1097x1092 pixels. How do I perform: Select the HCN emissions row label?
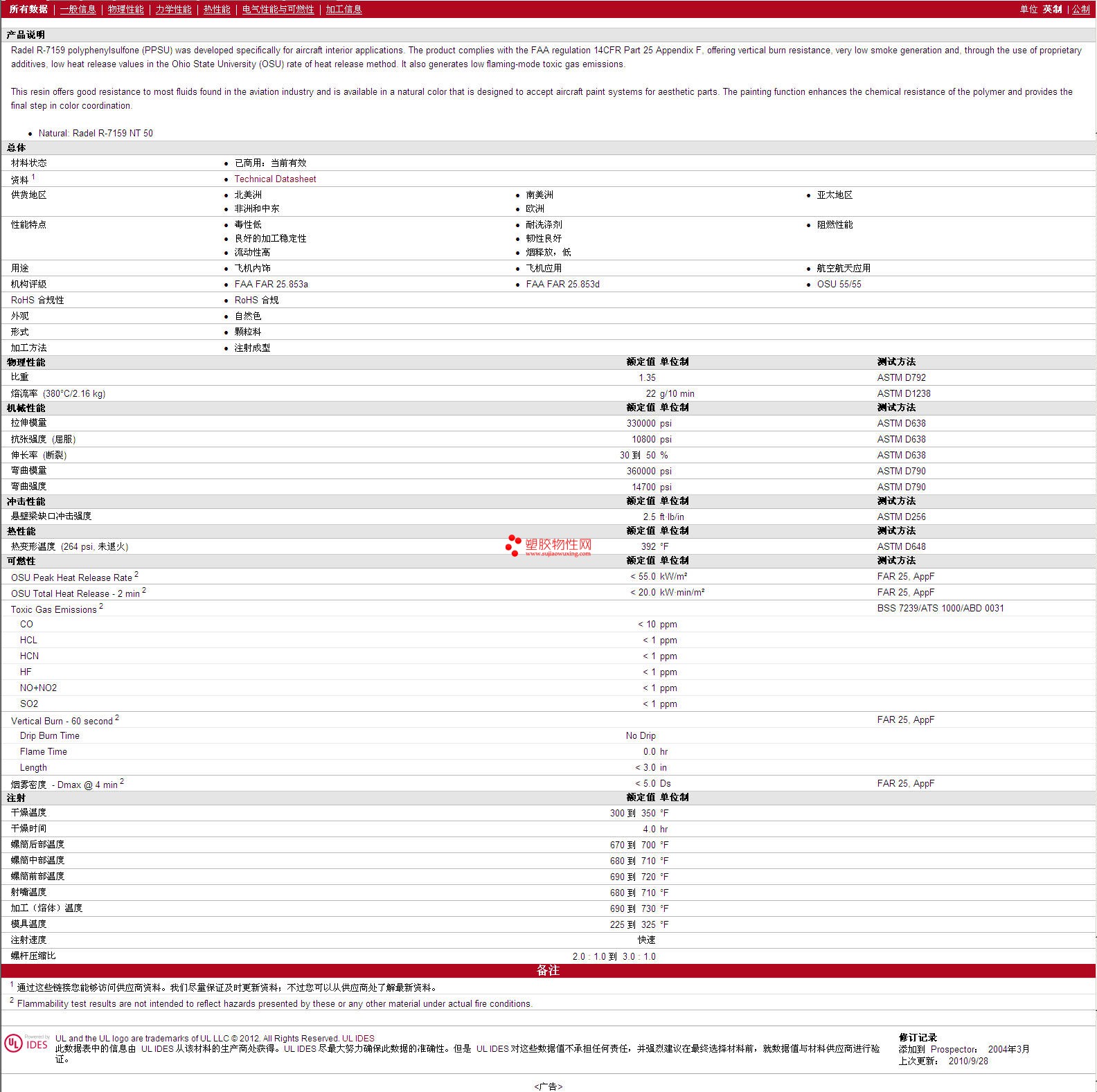(29, 656)
